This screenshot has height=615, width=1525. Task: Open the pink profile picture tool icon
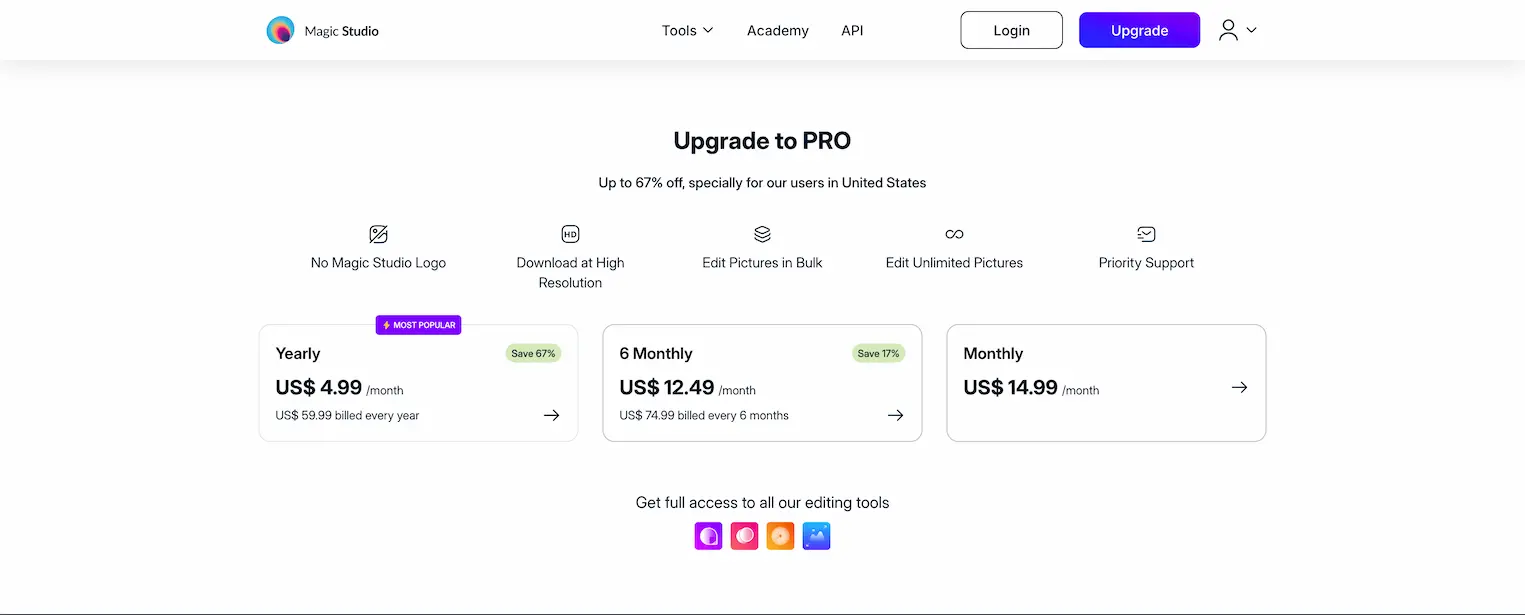click(744, 536)
